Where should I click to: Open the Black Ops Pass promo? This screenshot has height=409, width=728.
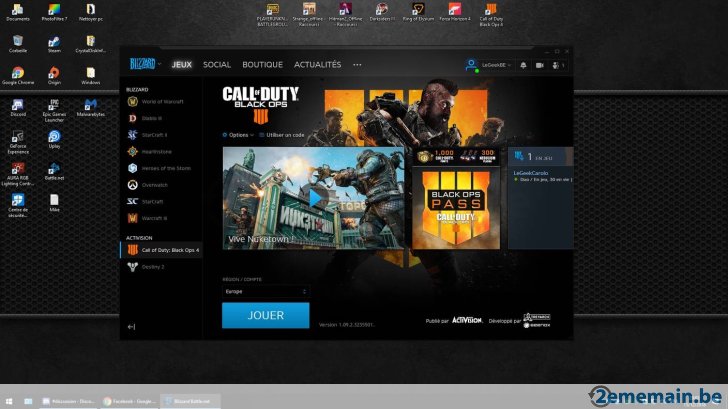[x=456, y=208]
